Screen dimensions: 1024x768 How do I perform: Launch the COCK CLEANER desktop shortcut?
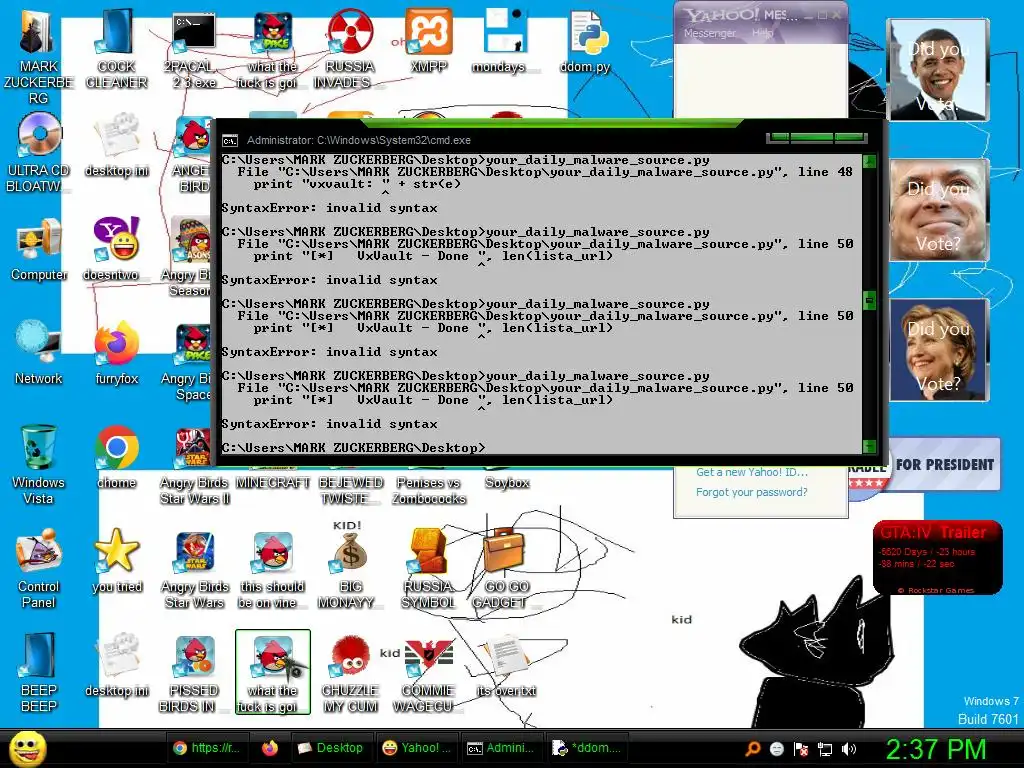pyautogui.click(x=116, y=33)
